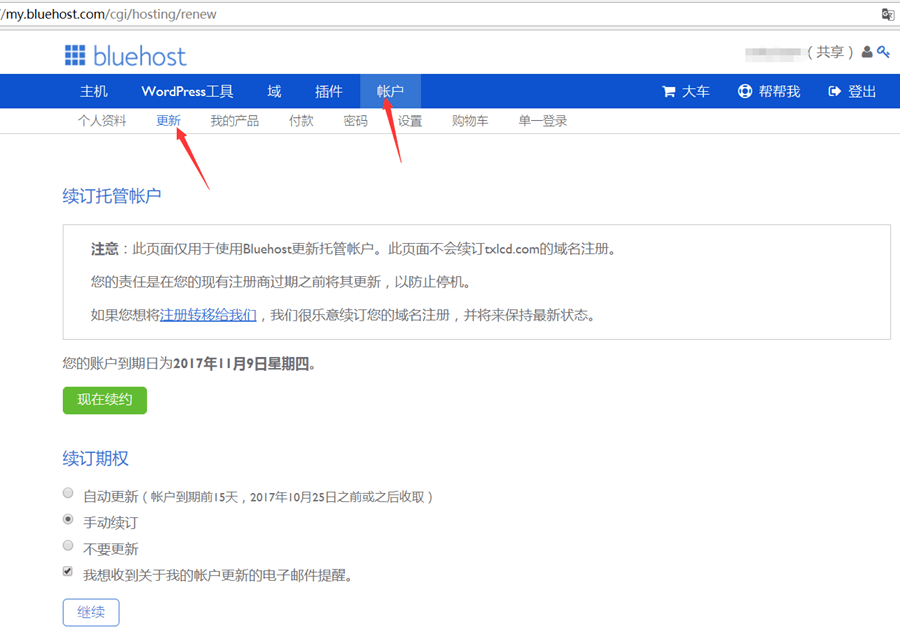
Task: Follow the 注册转移给我们 link
Action: coord(208,315)
